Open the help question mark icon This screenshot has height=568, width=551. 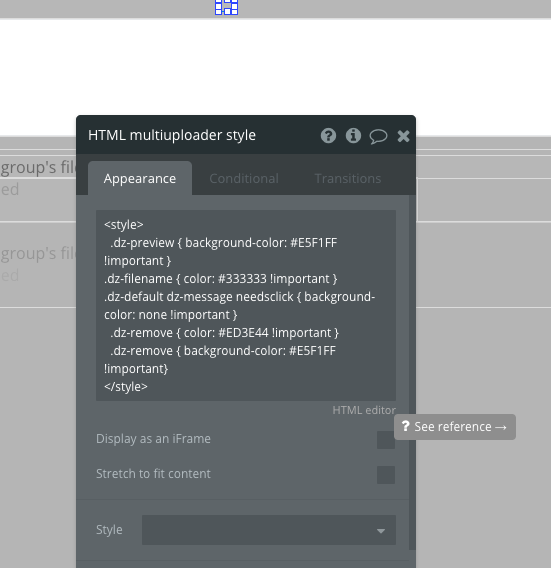point(328,136)
